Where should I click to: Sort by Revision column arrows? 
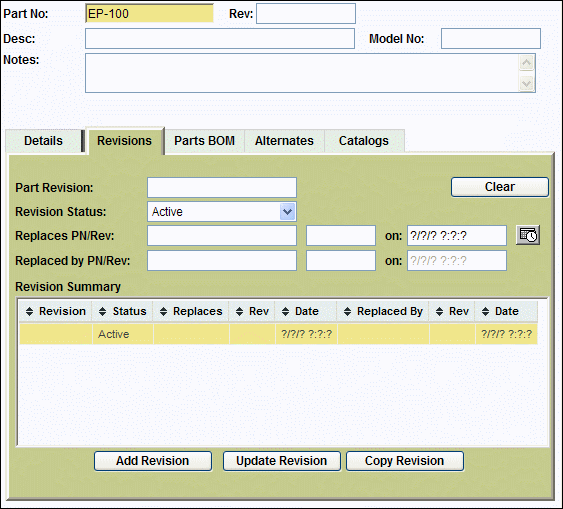tap(29, 311)
